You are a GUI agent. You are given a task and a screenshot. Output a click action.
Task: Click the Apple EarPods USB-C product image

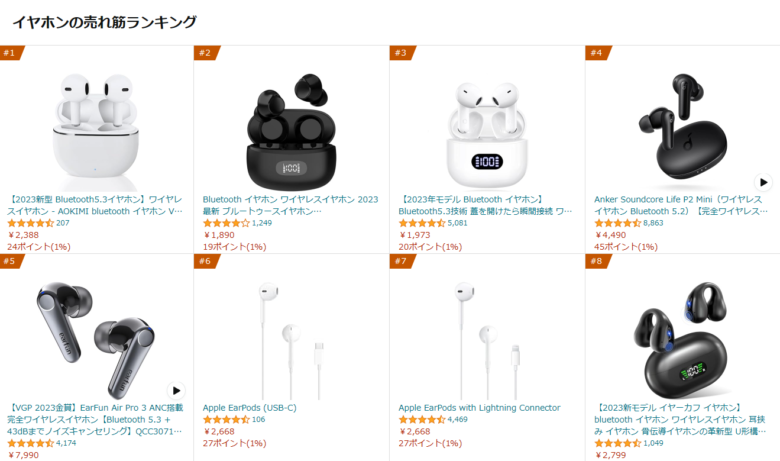[292, 341]
